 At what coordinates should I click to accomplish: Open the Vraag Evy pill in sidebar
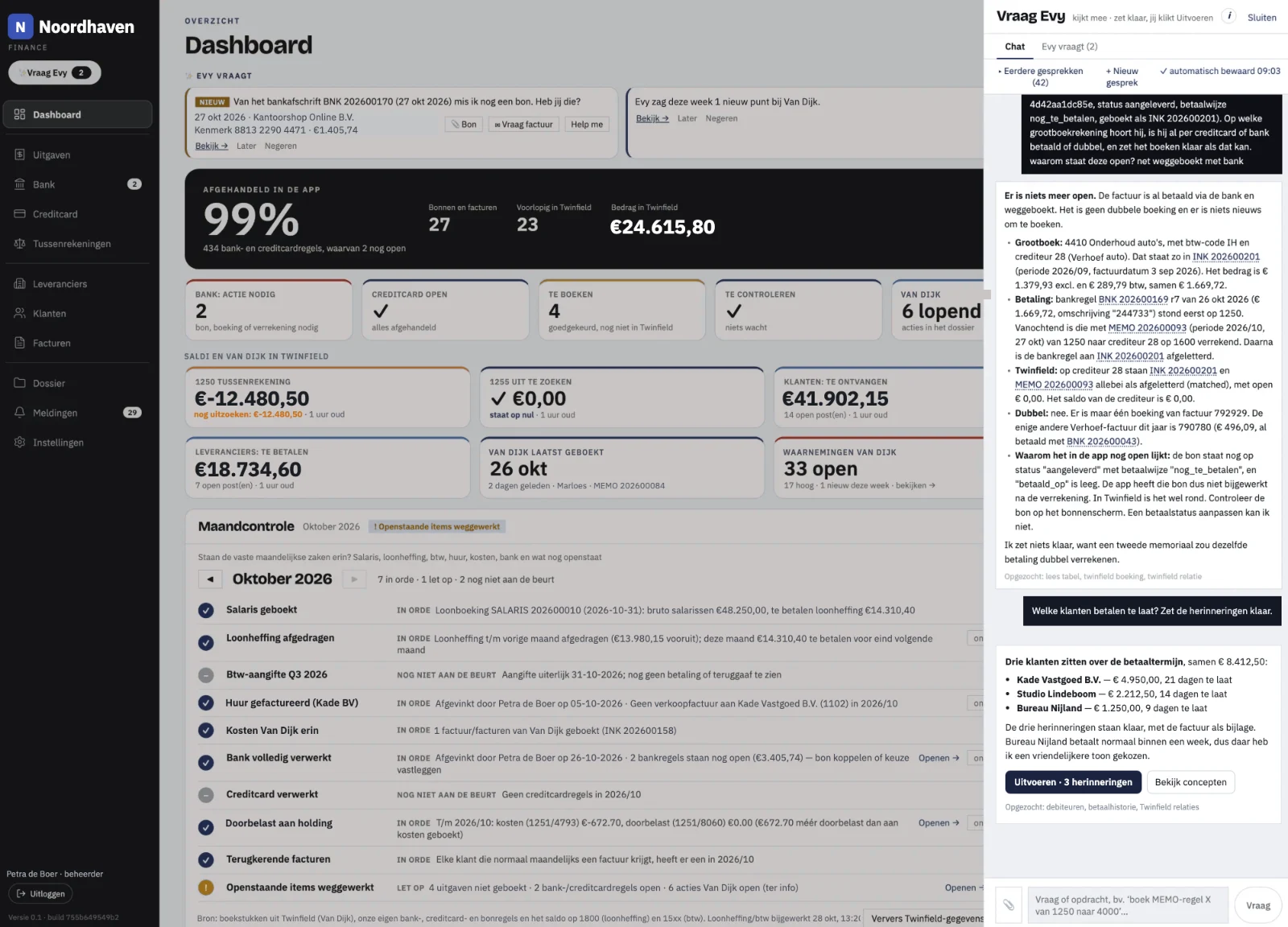point(55,72)
